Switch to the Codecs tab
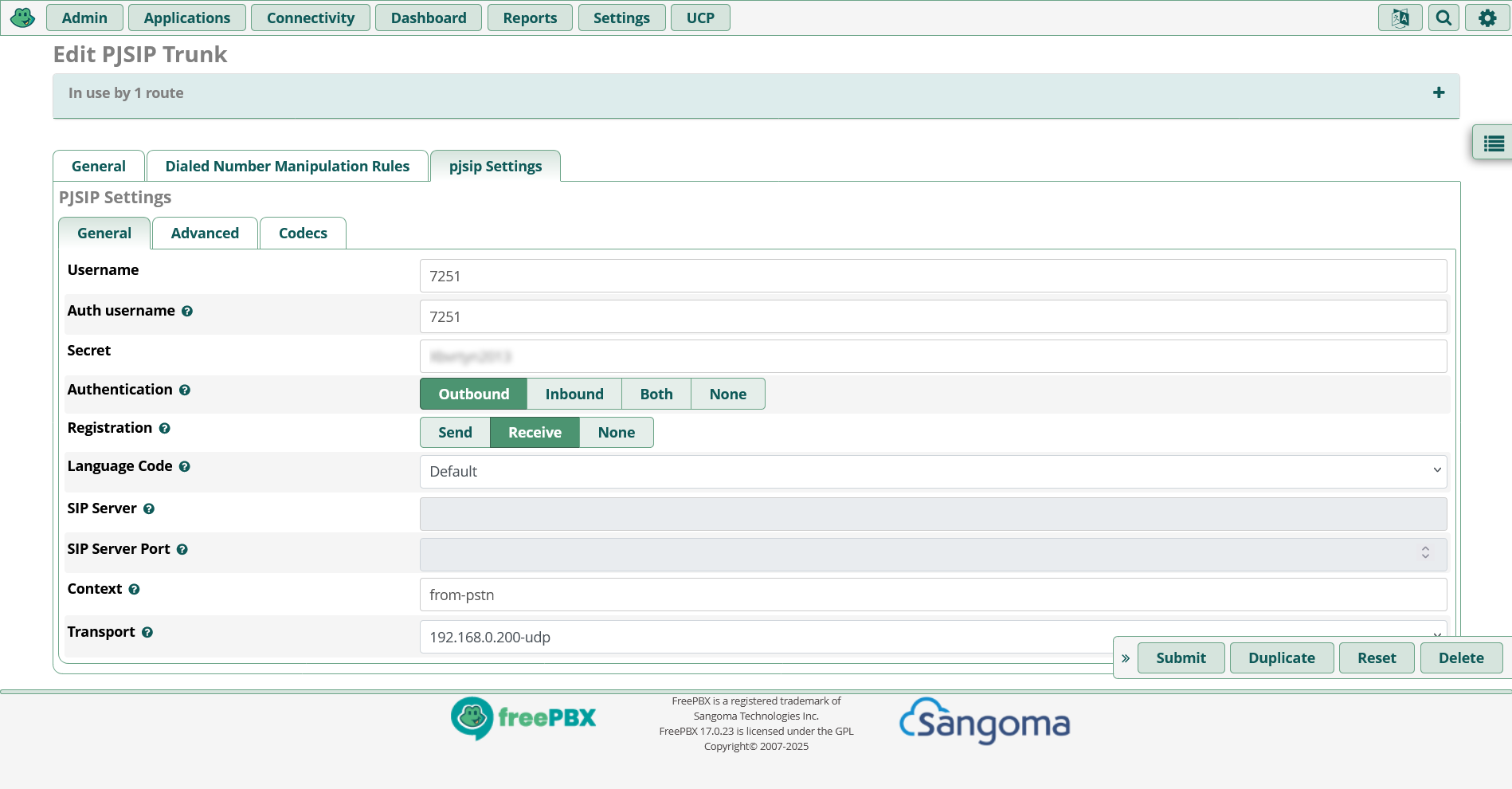 [x=303, y=234]
